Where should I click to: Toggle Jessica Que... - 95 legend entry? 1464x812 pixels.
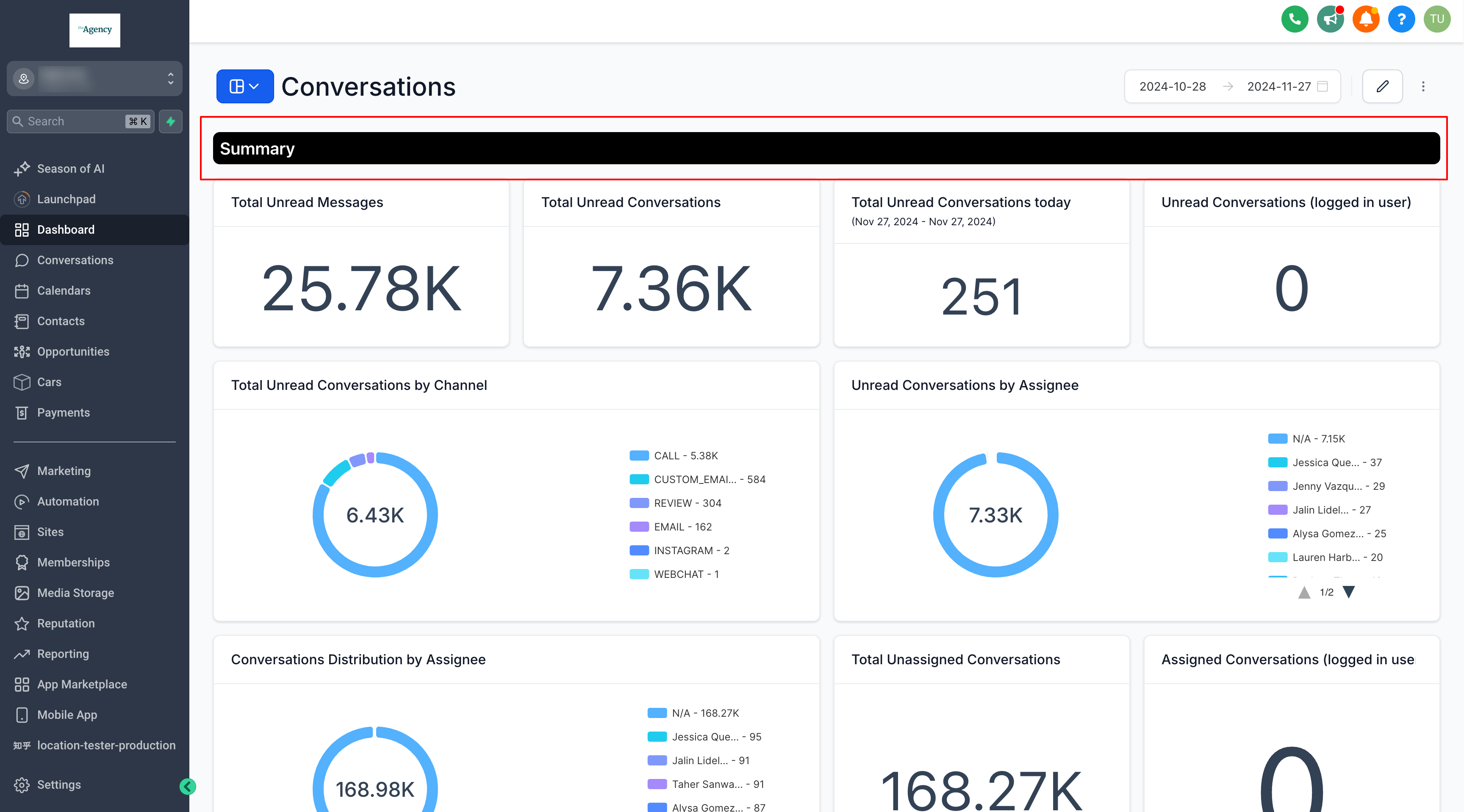click(705, 737)
